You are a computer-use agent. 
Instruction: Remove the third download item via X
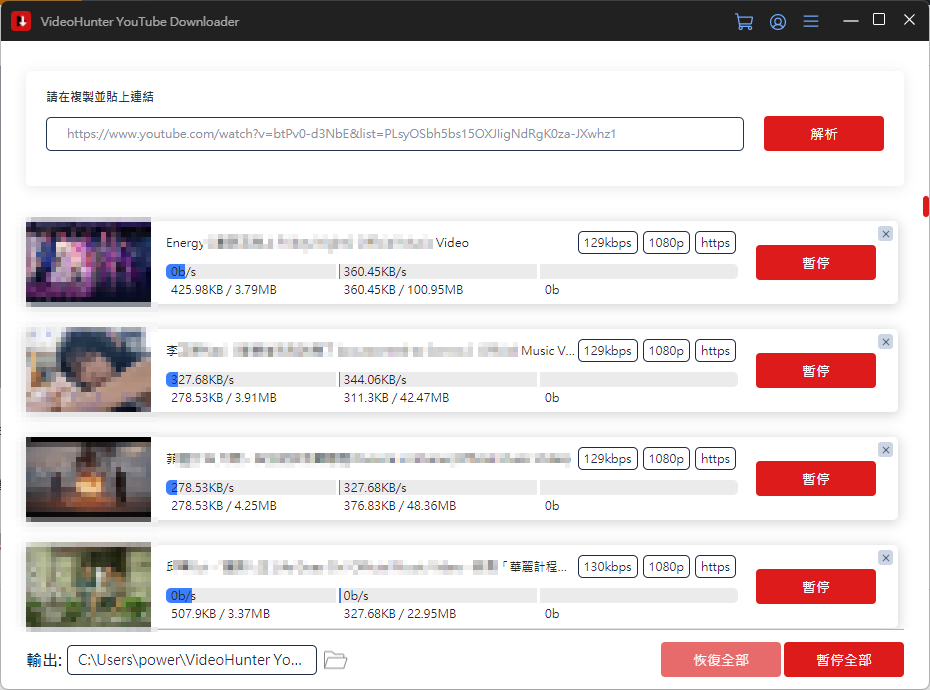click(885, 450)
